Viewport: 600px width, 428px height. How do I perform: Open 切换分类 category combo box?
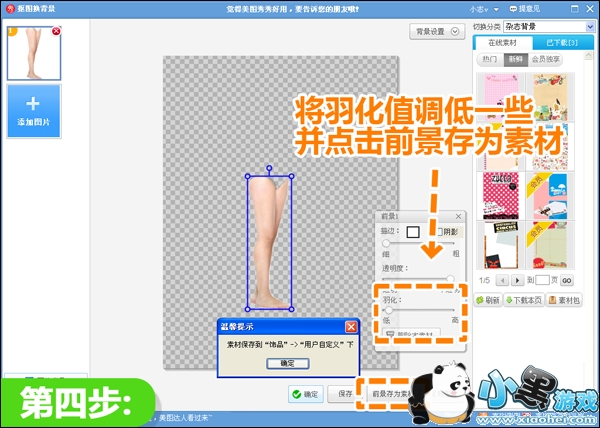(x=549, y=27)
